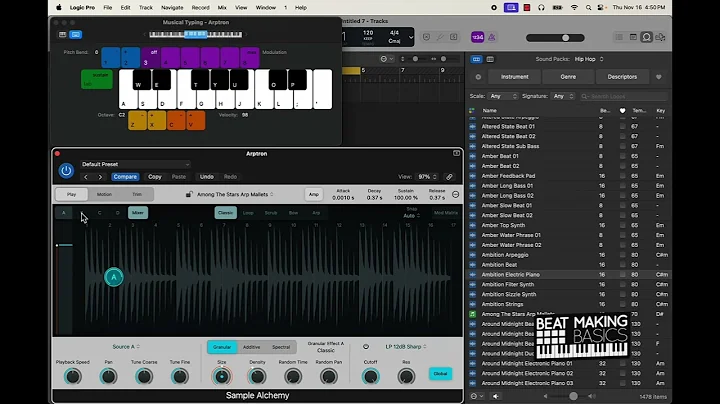Open the media browser toolbar icon
Screen dimensions: 720x404
click(660, 37)
